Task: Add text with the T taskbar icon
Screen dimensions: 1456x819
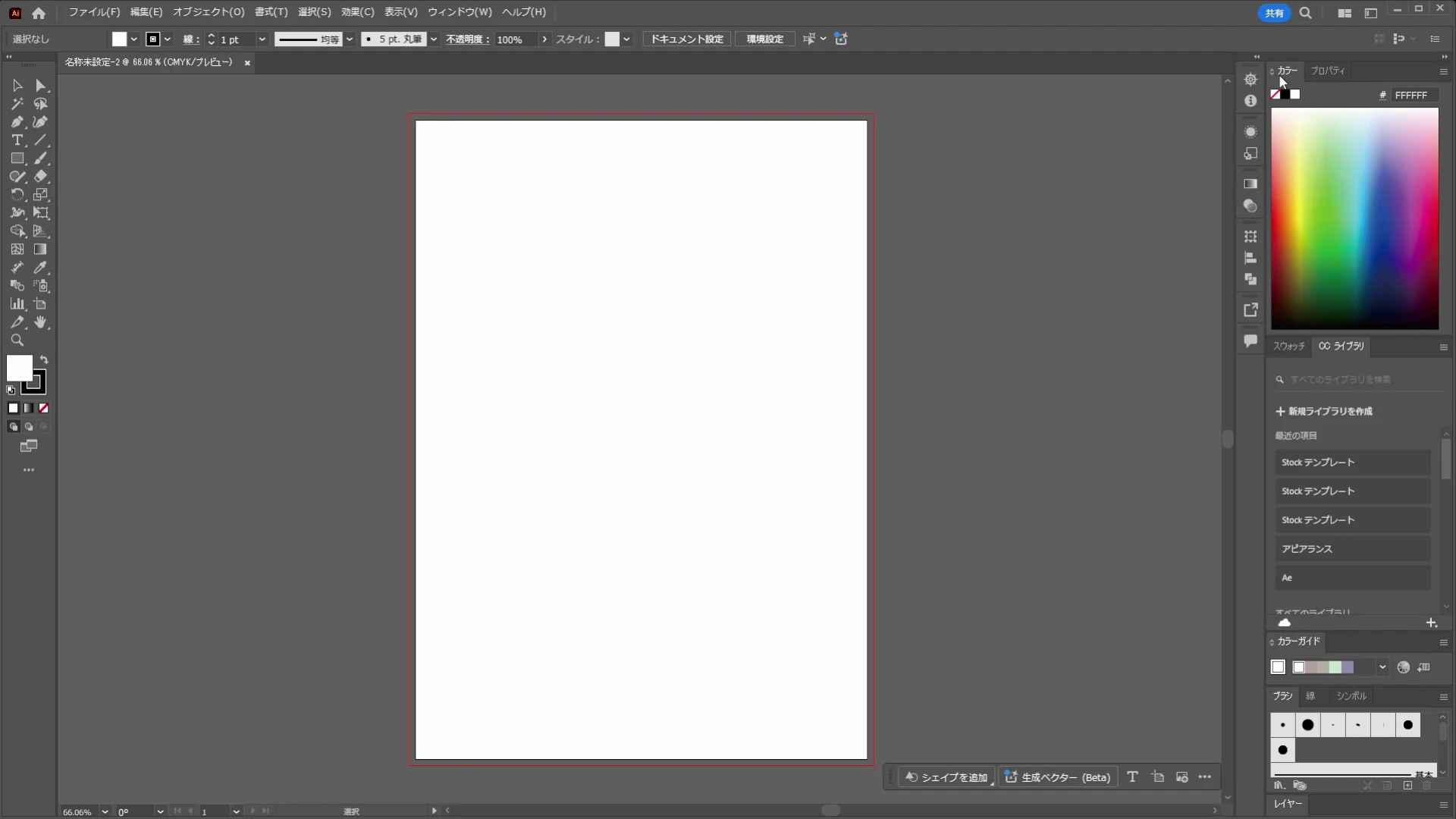Action: 1132,777
